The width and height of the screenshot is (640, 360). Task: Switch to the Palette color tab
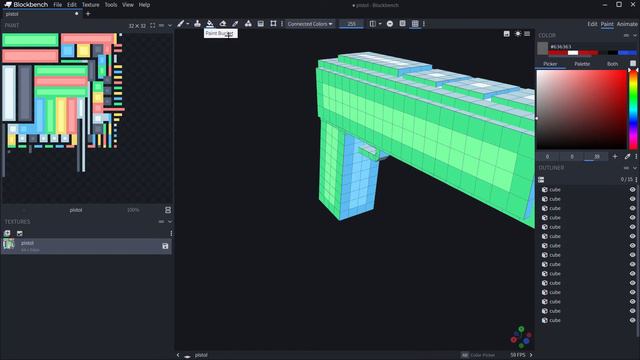coord(582,64)
